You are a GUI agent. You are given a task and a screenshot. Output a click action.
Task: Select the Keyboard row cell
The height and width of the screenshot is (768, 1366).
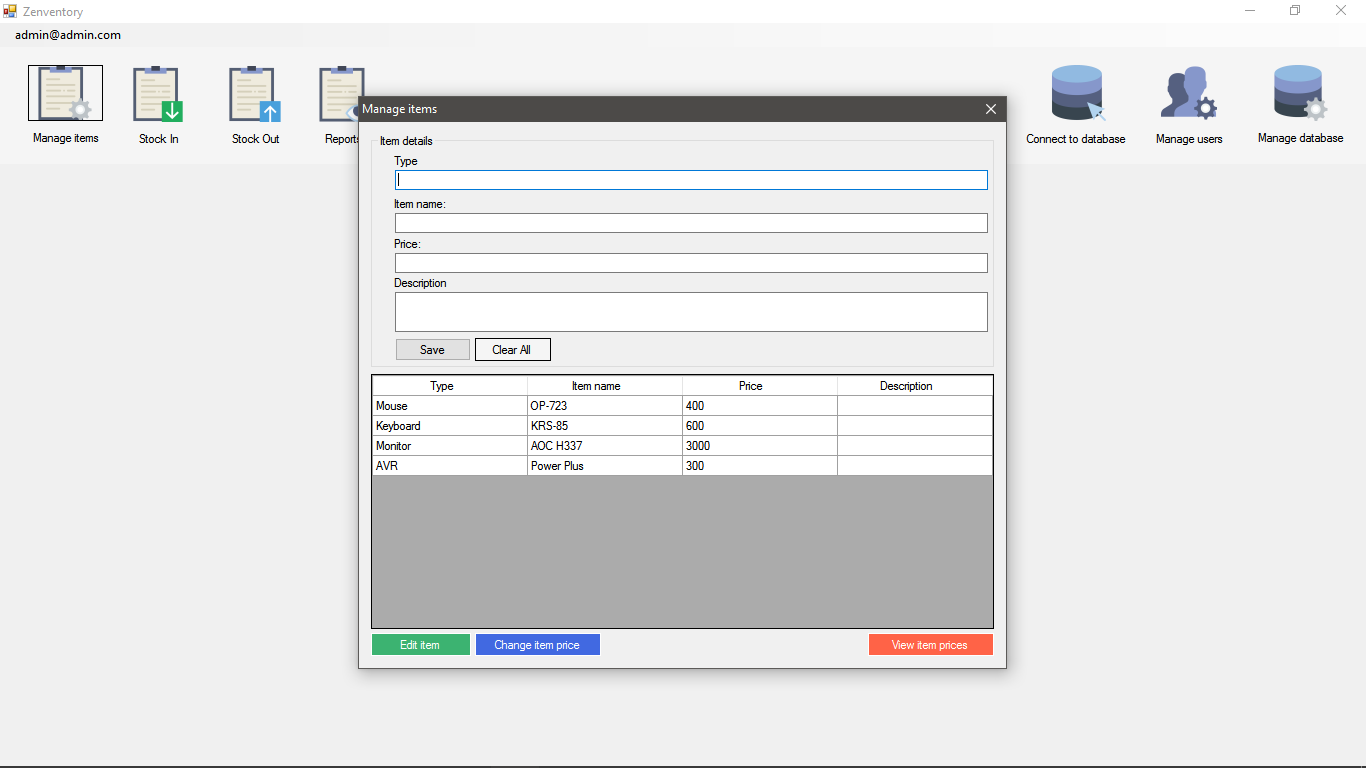(x=450, y=426)
